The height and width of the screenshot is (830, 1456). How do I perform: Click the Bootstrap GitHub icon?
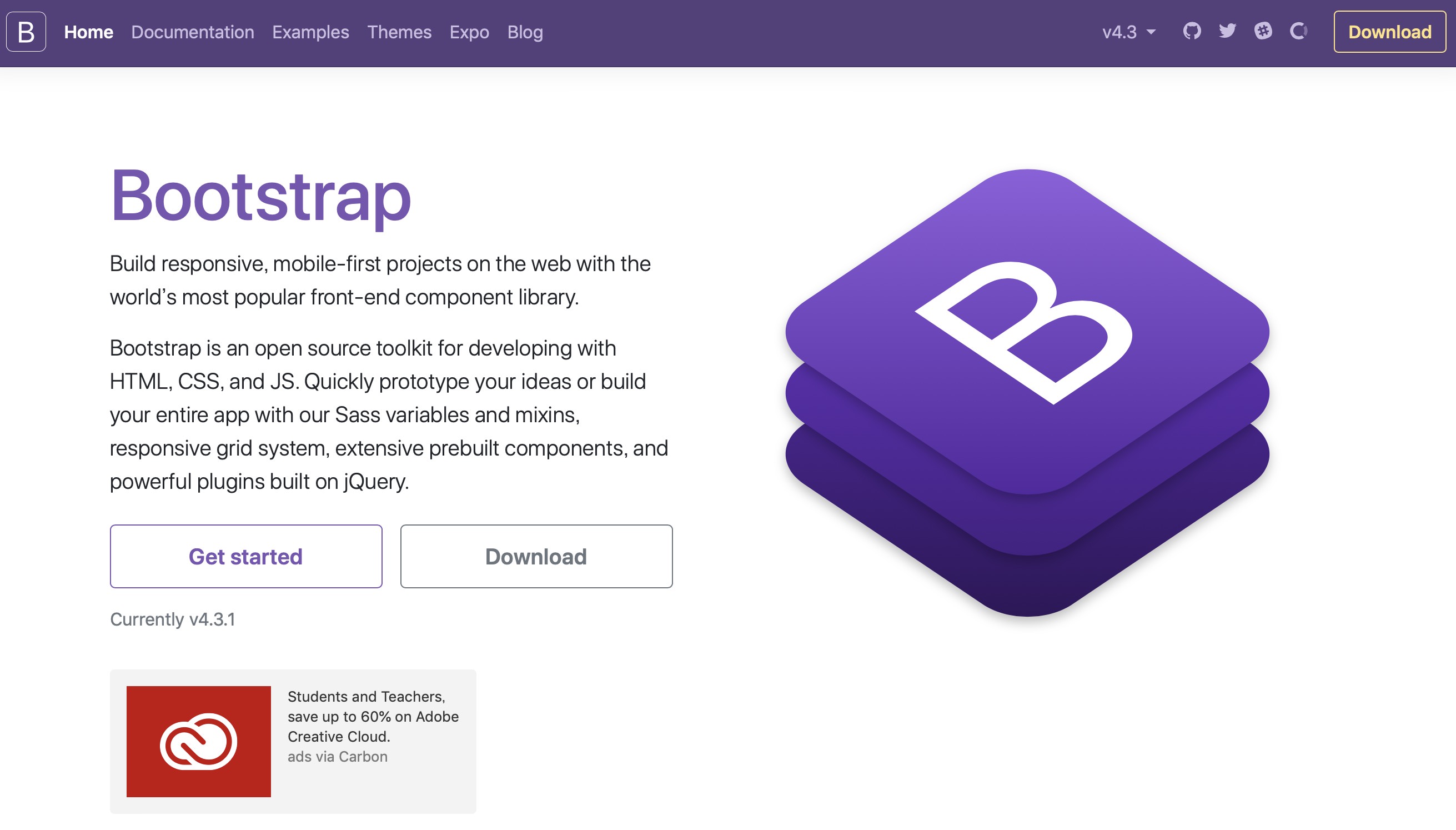coord(1192,32)
